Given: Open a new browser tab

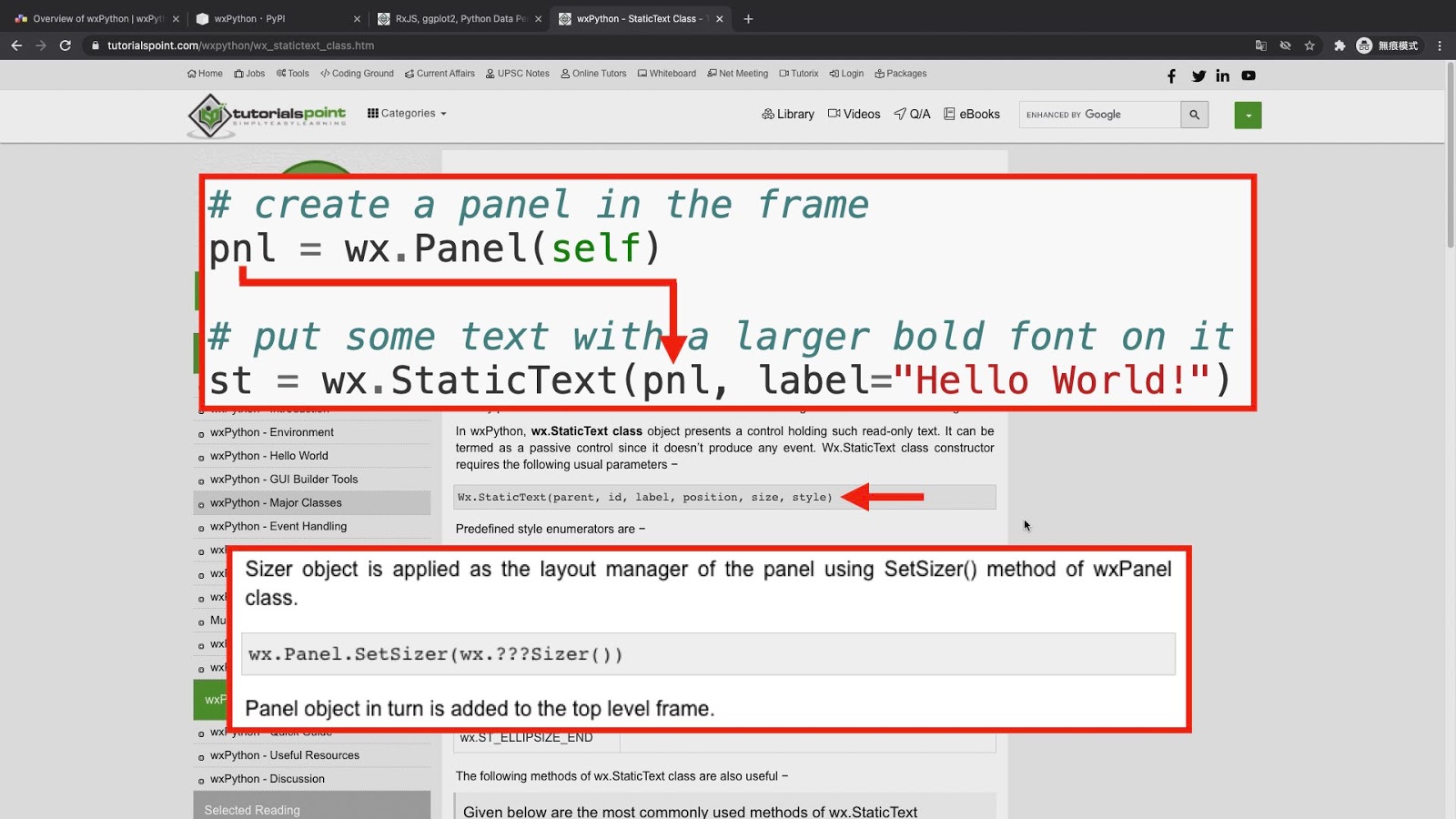Looking at the screenshot, I should pos(748,18).
